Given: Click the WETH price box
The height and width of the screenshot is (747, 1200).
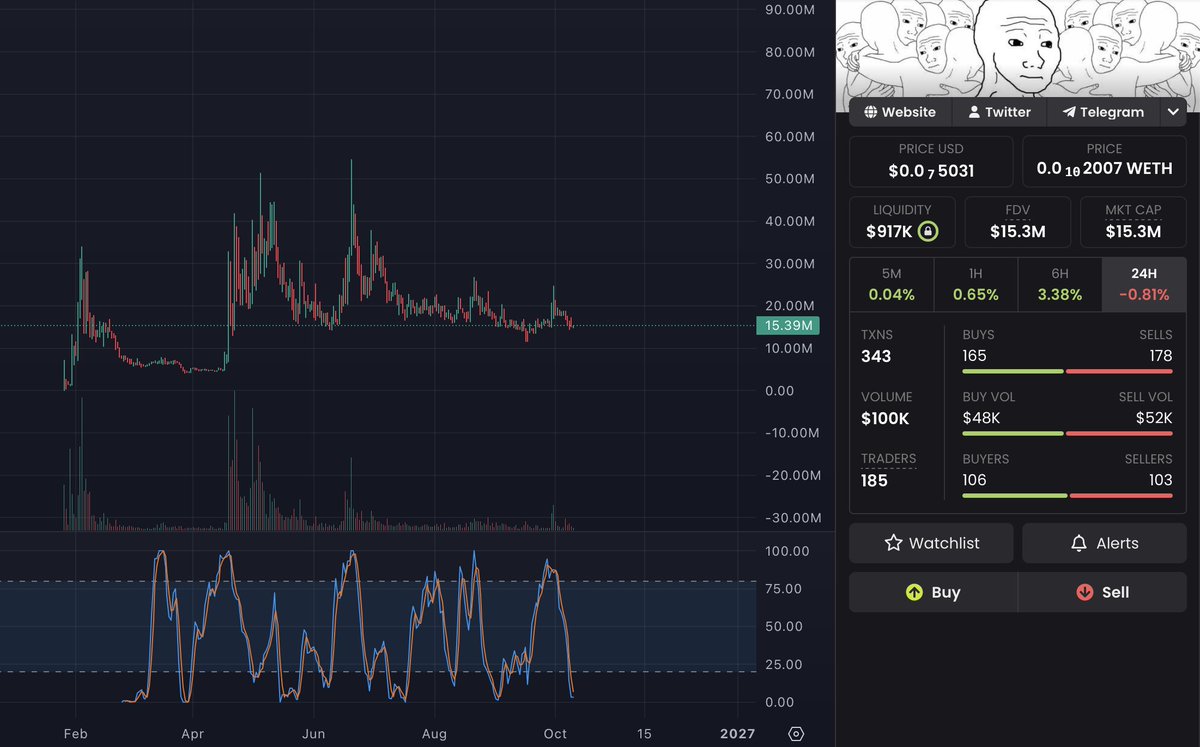Looking at the screenshot, I should [x=1104, y=161].
